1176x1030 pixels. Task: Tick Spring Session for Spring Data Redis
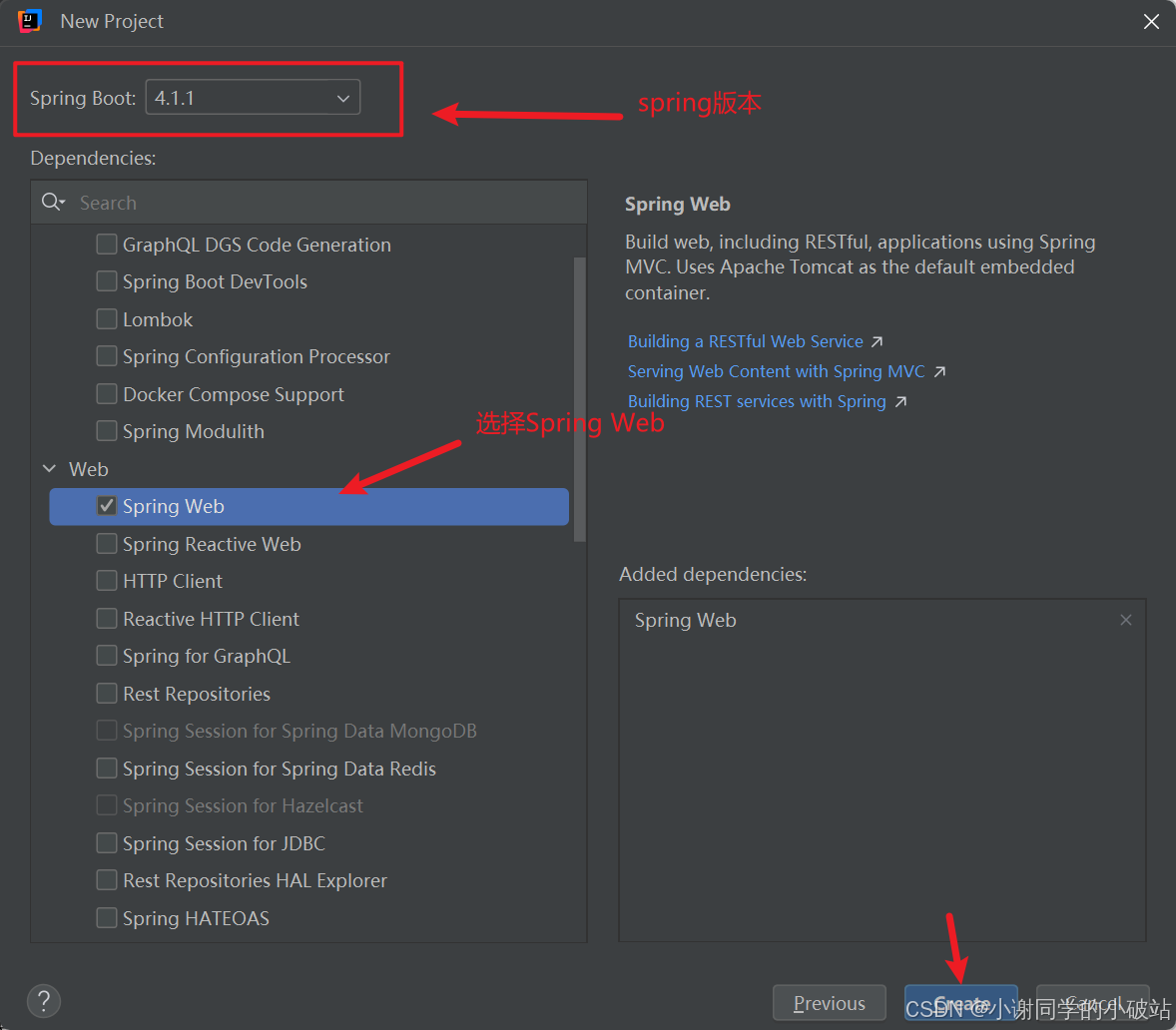pos(107,769)
